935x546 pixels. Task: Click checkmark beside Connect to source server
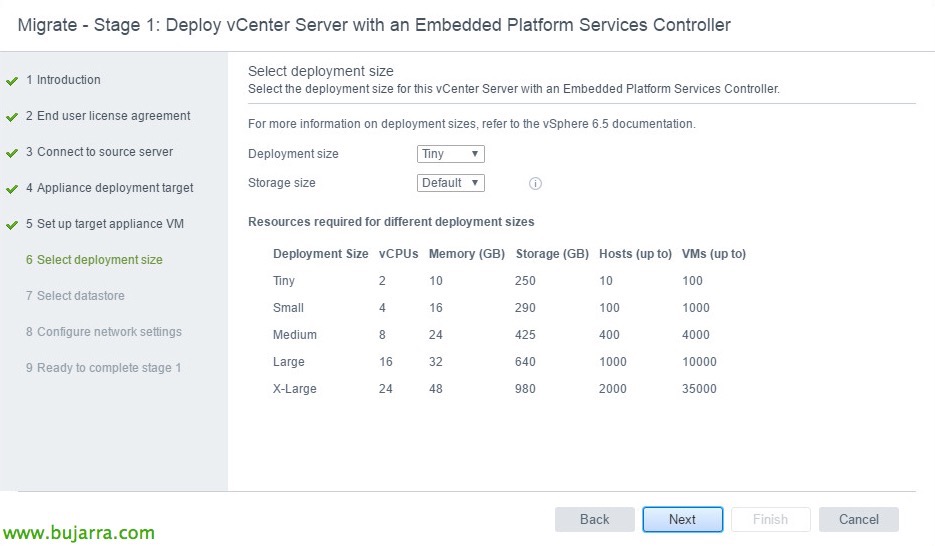[x=12, y=153]
